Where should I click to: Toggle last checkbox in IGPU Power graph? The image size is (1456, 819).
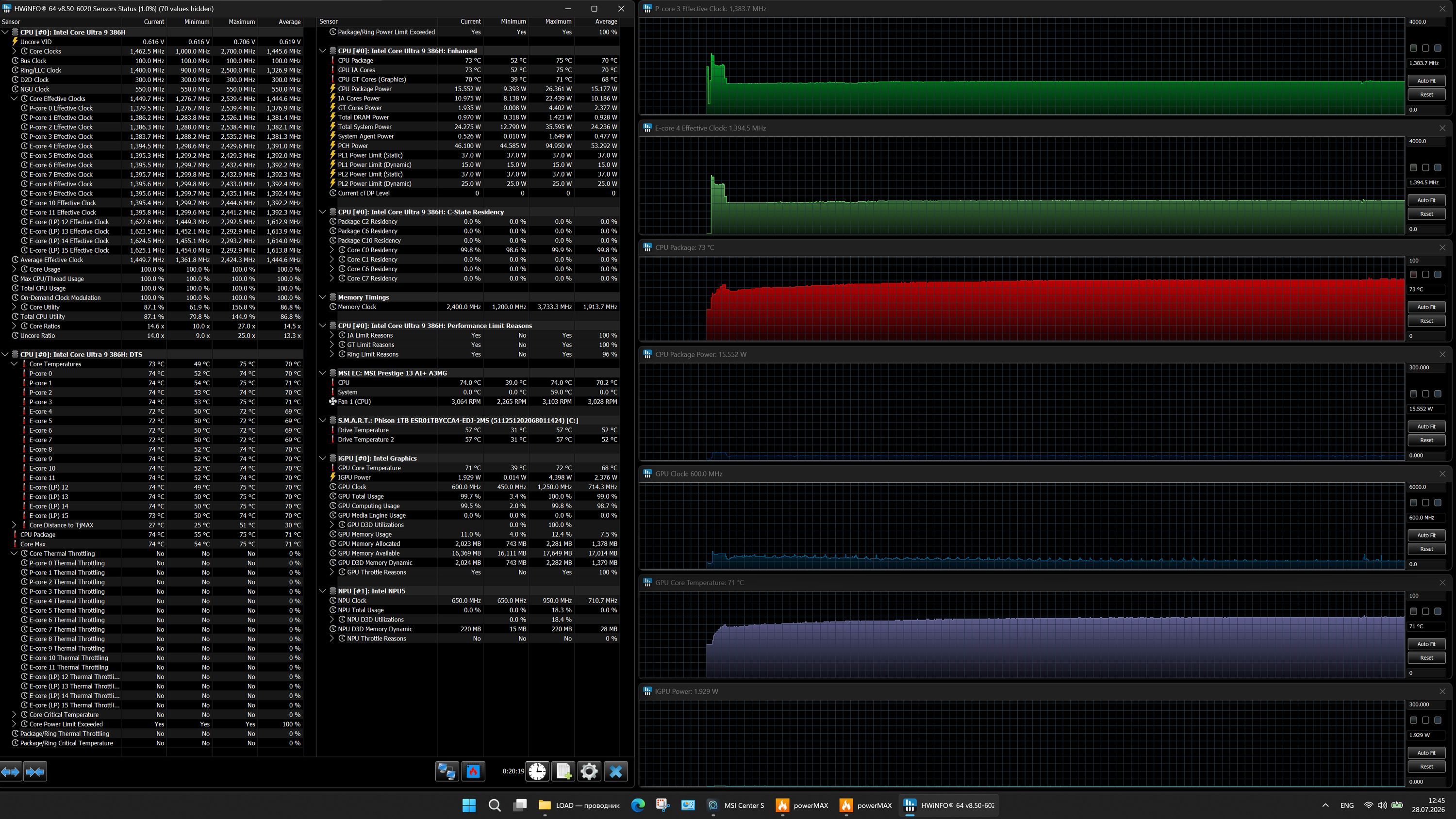pos(1438,720)
